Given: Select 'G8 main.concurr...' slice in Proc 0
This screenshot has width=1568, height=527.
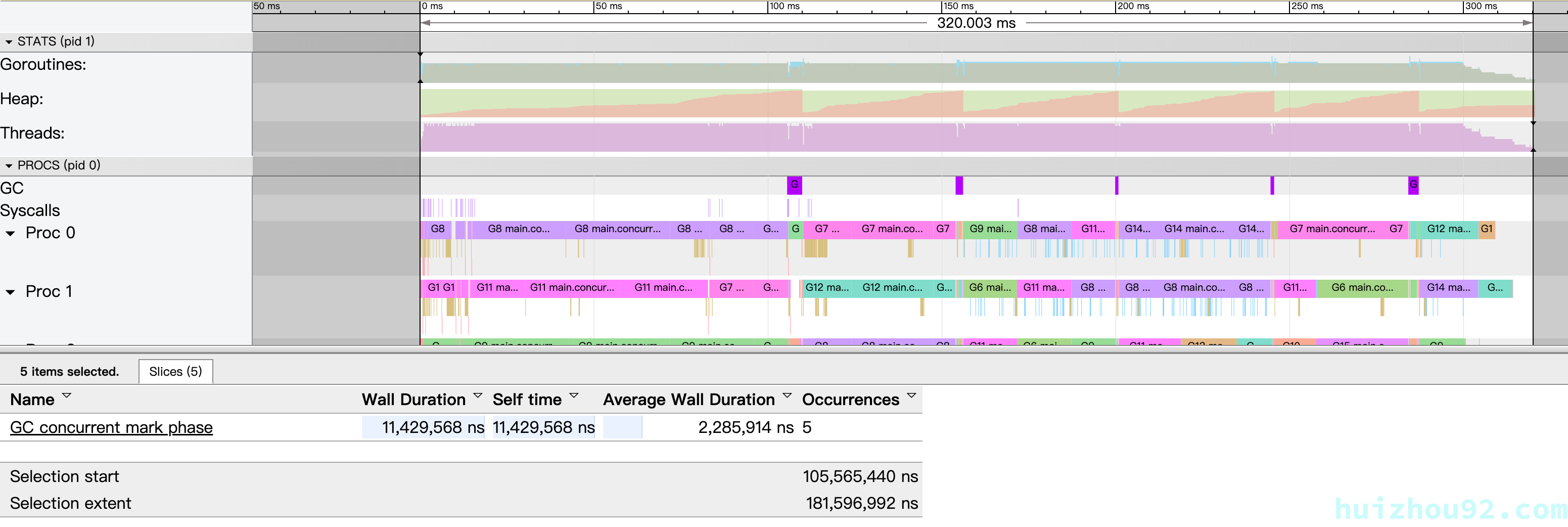Looking at the screenshot, I should [618, 230].
